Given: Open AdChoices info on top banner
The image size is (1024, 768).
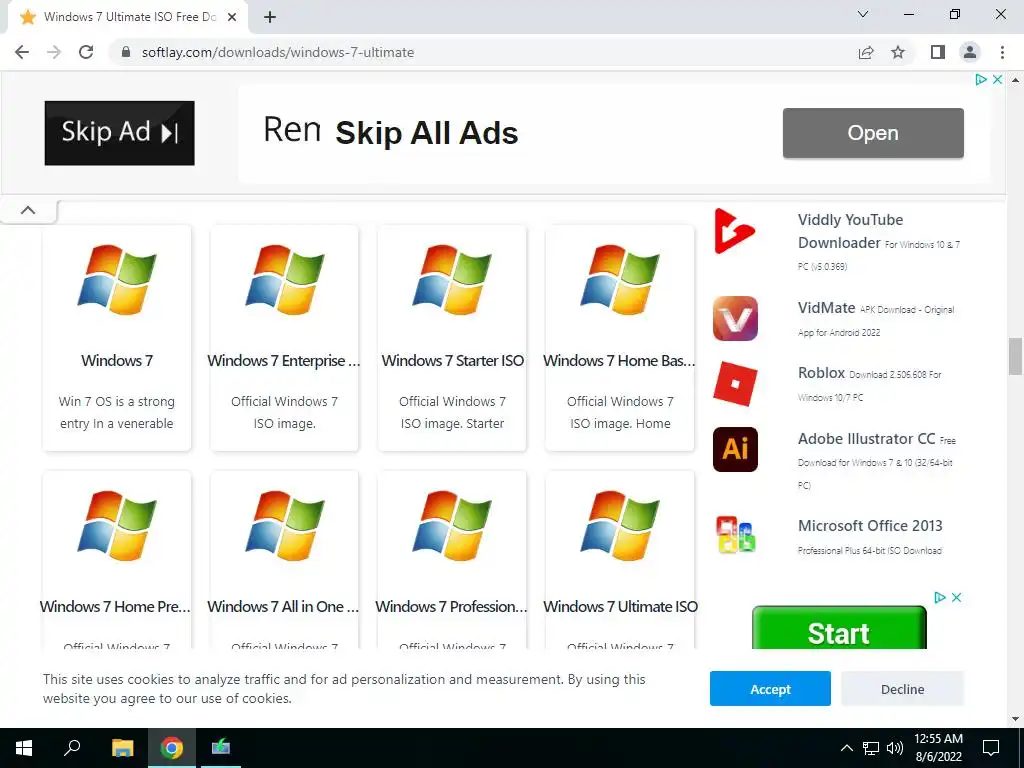Looking at the screenshot, I should pyautogui.click(x=981, y=79).
